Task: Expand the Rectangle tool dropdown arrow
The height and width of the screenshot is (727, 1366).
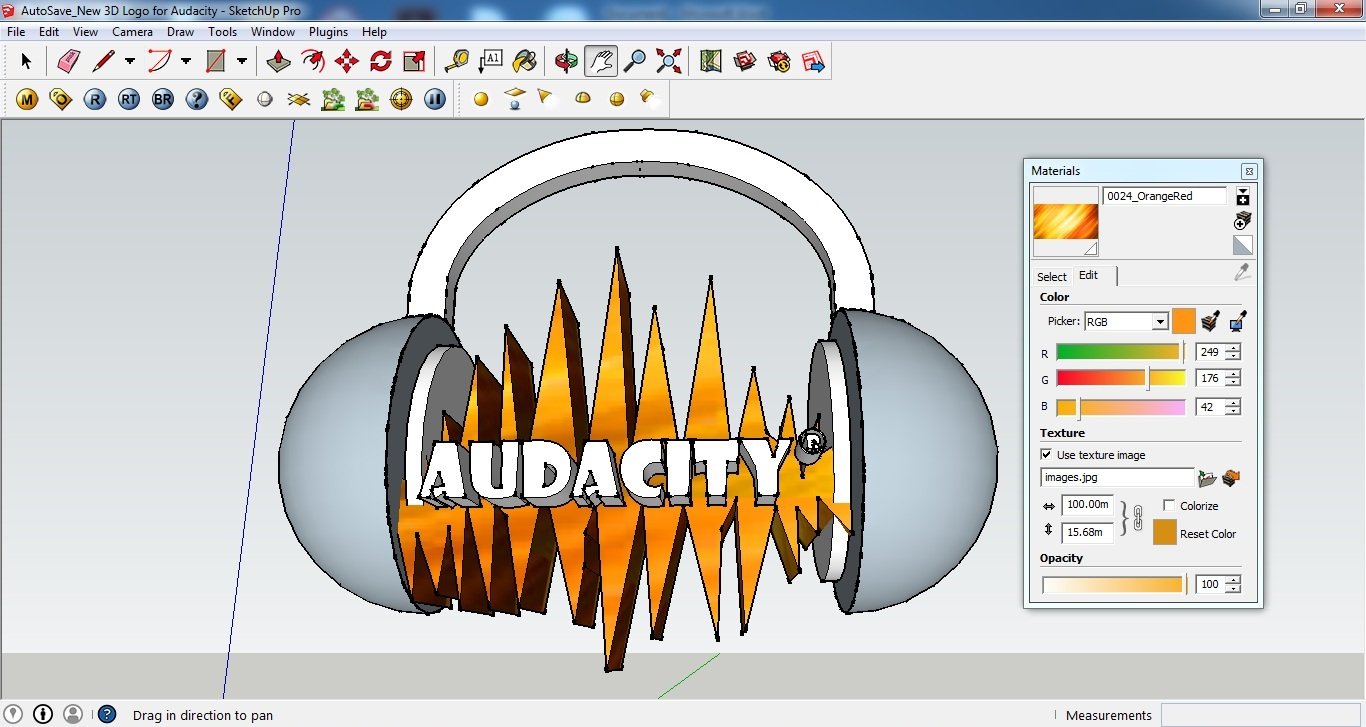Action: 242,61
